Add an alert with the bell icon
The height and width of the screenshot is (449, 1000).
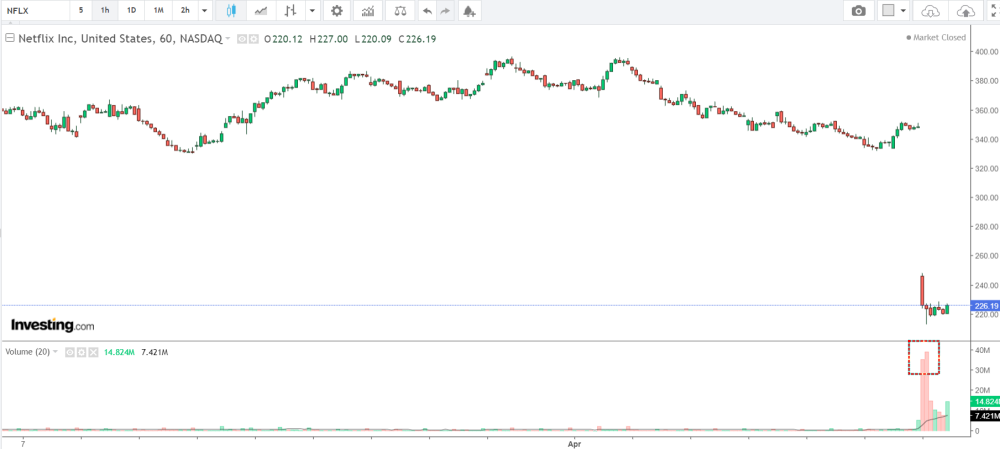[x=469, y=11]
